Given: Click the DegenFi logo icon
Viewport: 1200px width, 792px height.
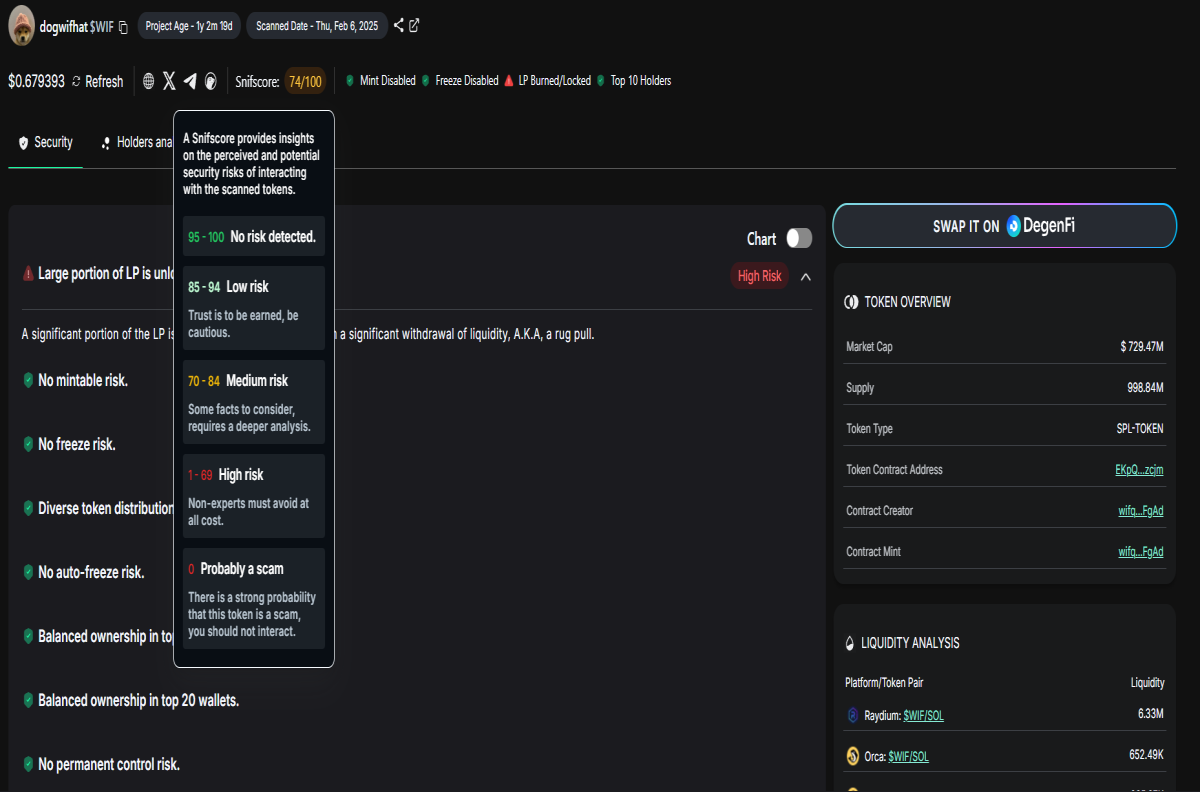Looking at the screenshot, I should (1014, 226).
